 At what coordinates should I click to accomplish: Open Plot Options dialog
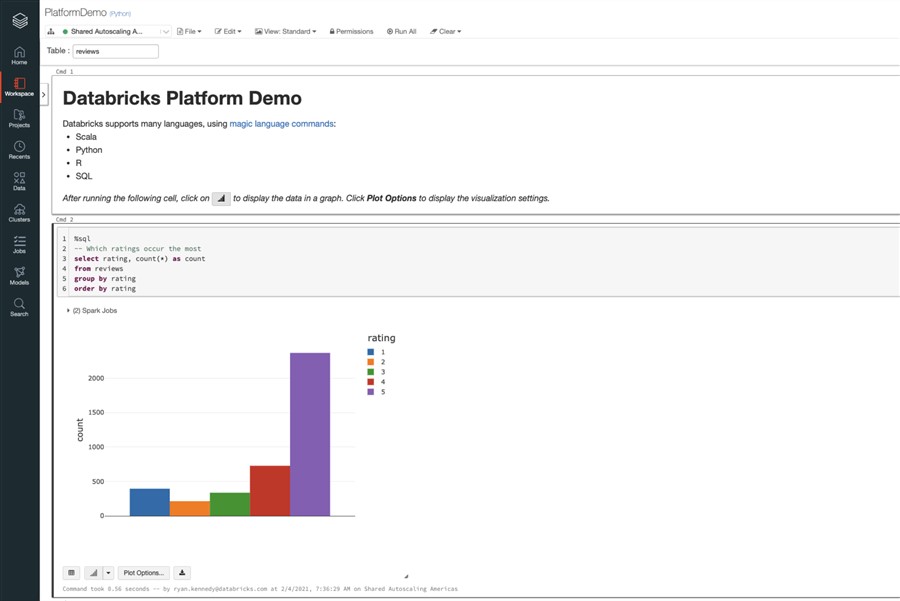[x=143, y=573]
